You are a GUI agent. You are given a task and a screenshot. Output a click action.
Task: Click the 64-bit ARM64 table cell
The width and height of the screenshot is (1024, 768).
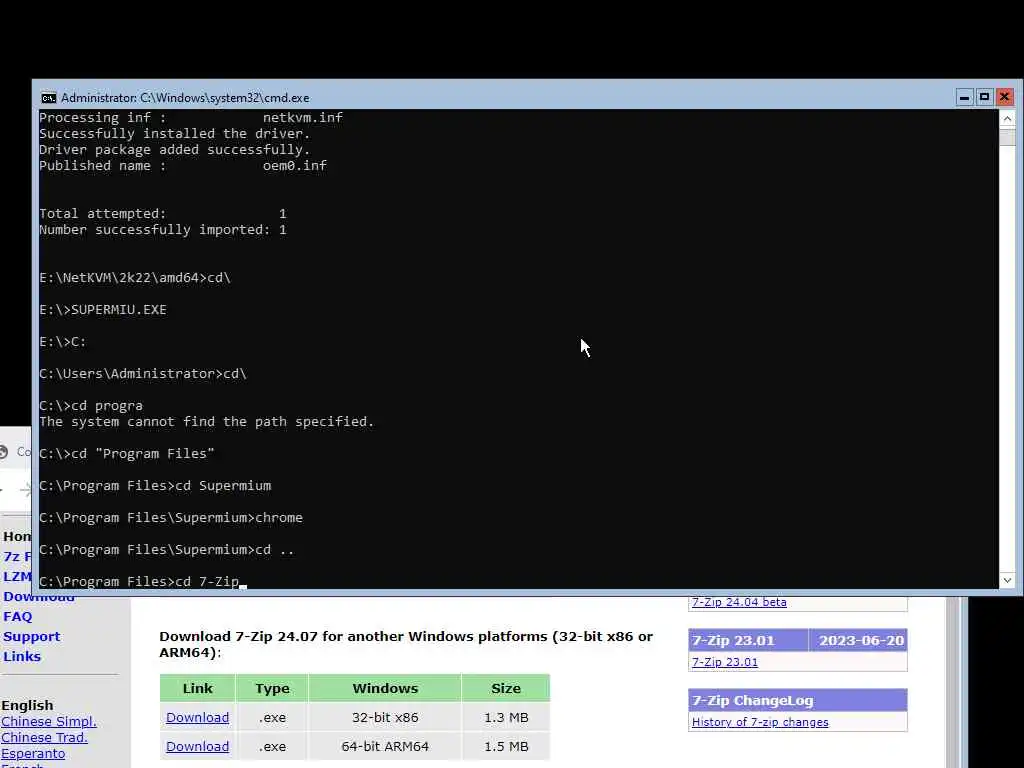(385, 746)
